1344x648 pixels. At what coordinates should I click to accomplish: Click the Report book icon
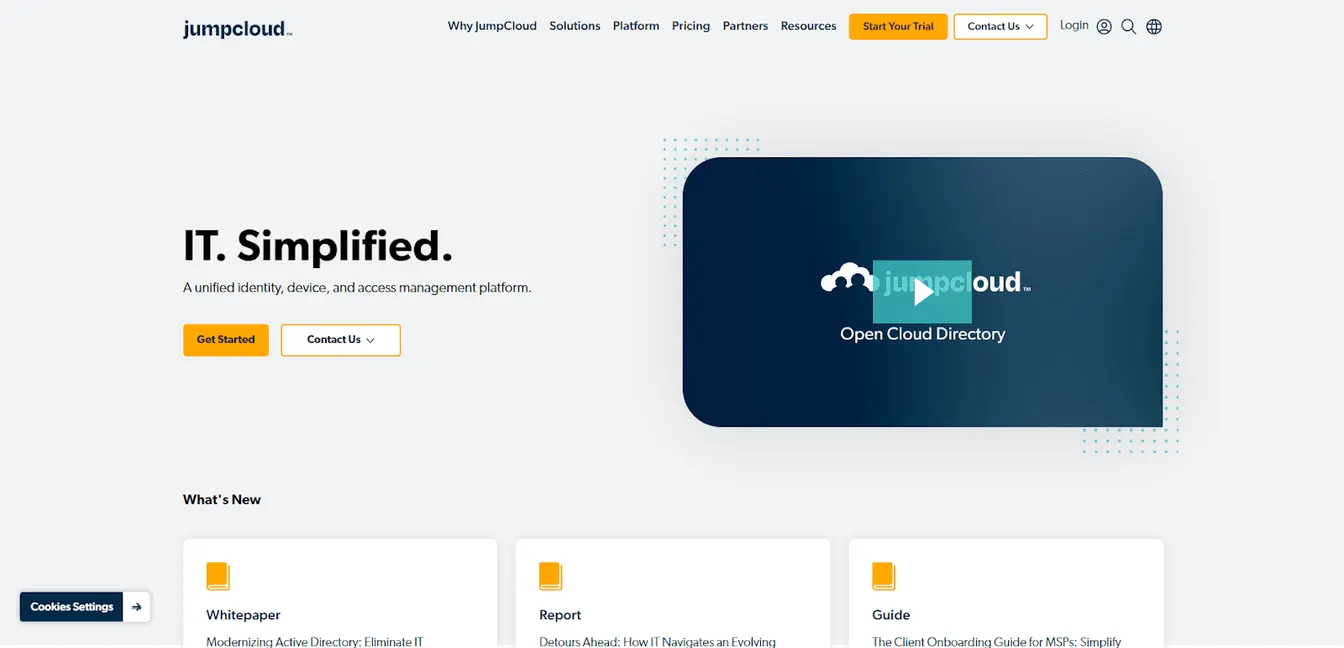551,576
